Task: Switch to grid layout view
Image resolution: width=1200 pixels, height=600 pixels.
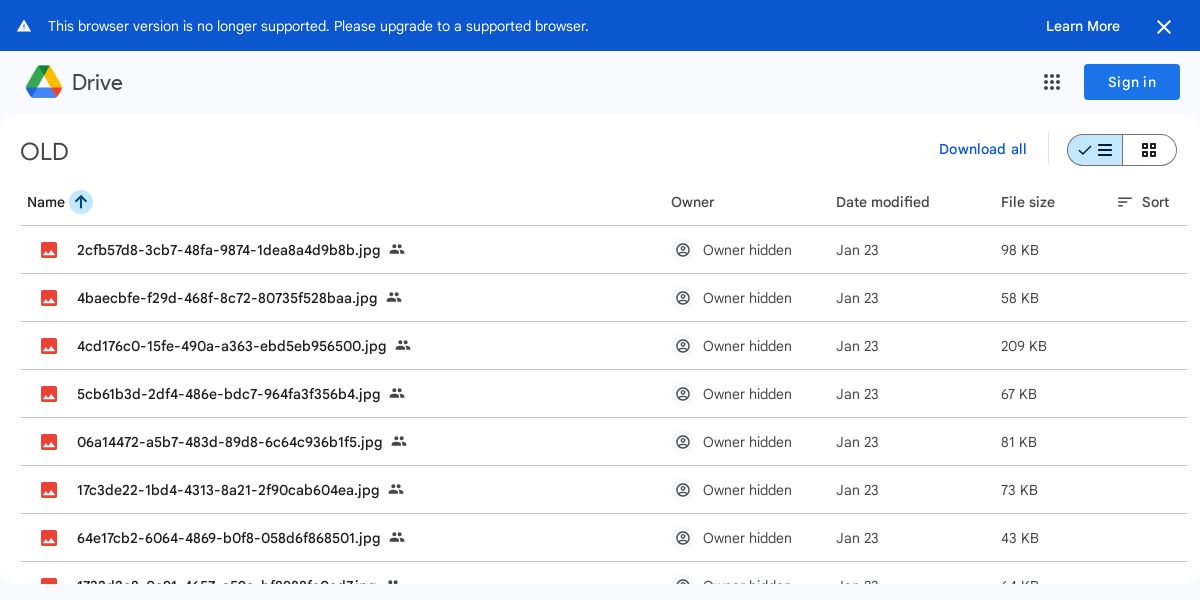Action: (x=1149, y=150)
